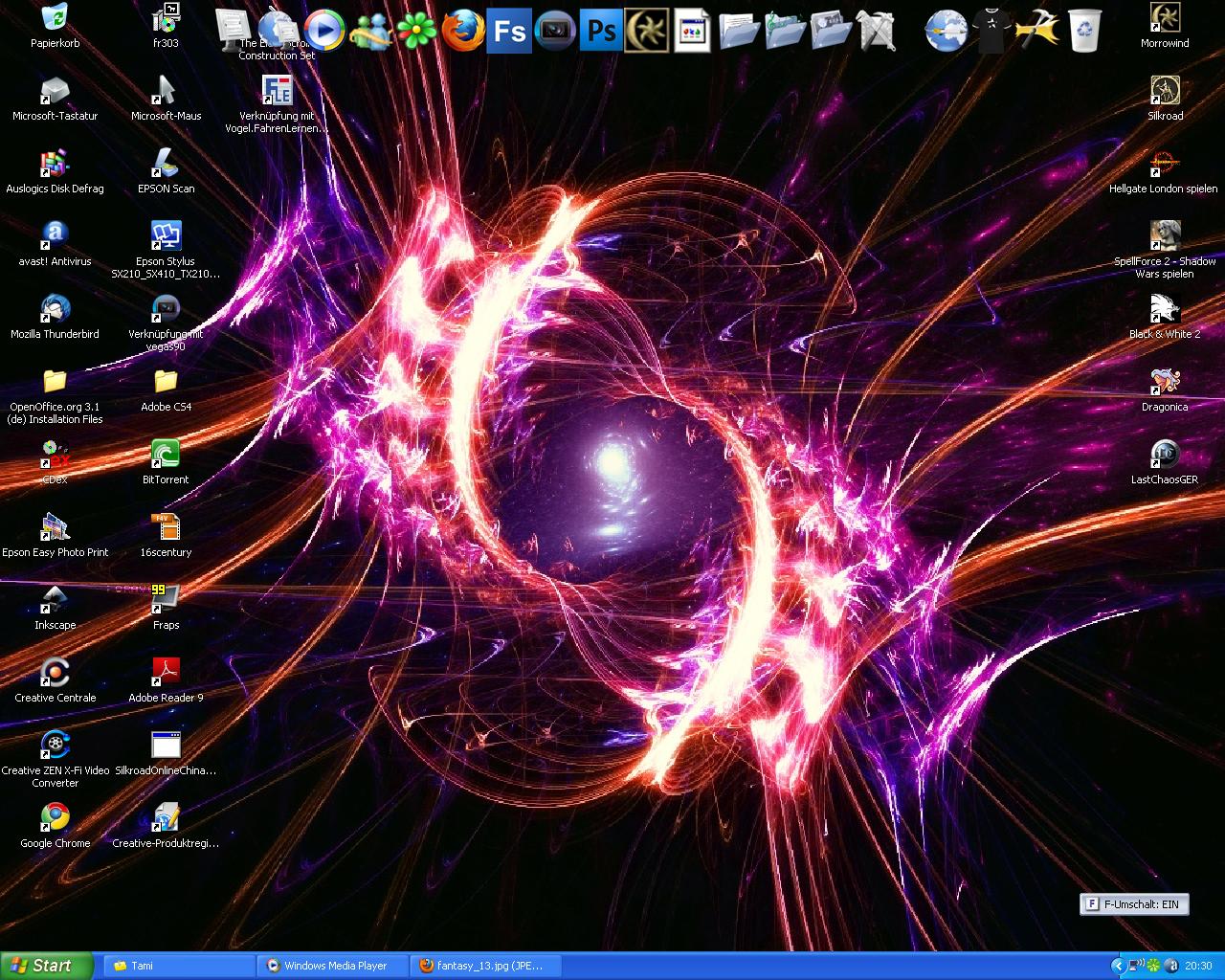Click the taskbar clock showing 20:30
Screen dimensions: 1225x980
pos(1198,966)
